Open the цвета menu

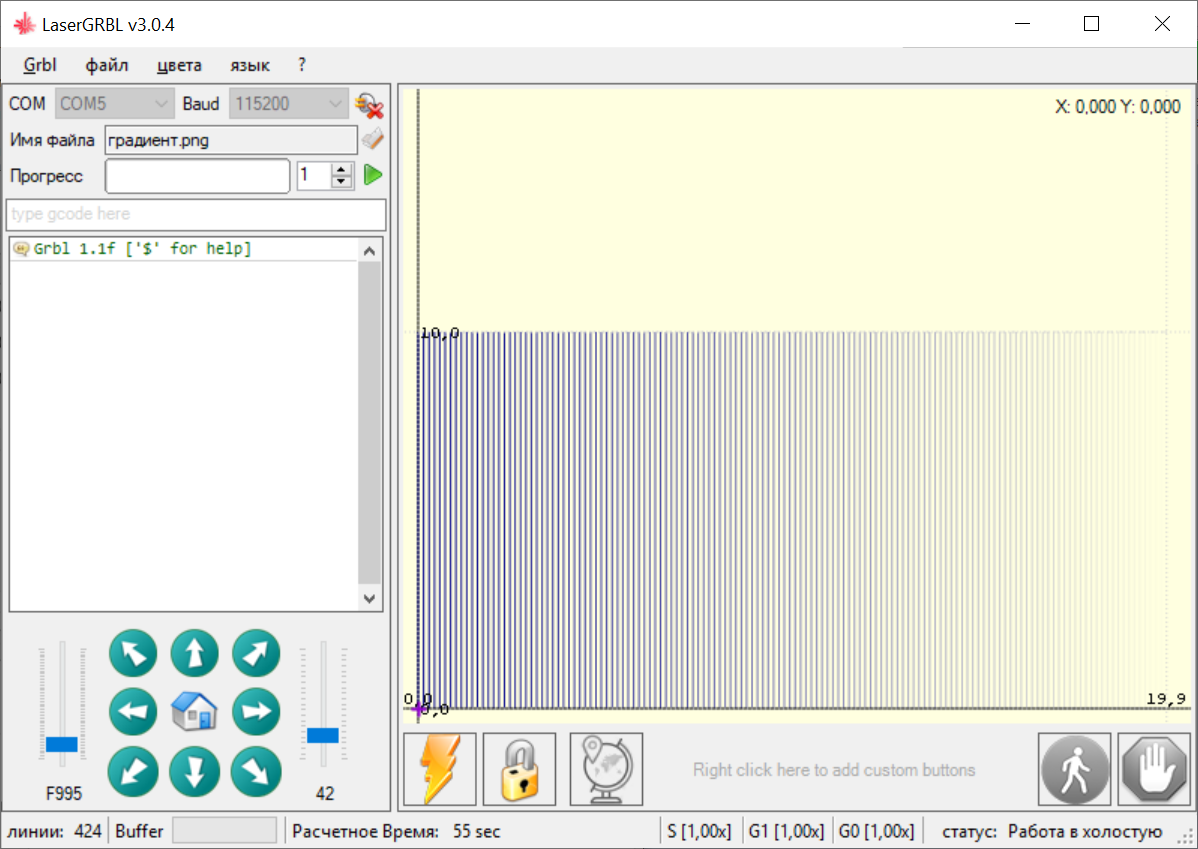[178, 65]
